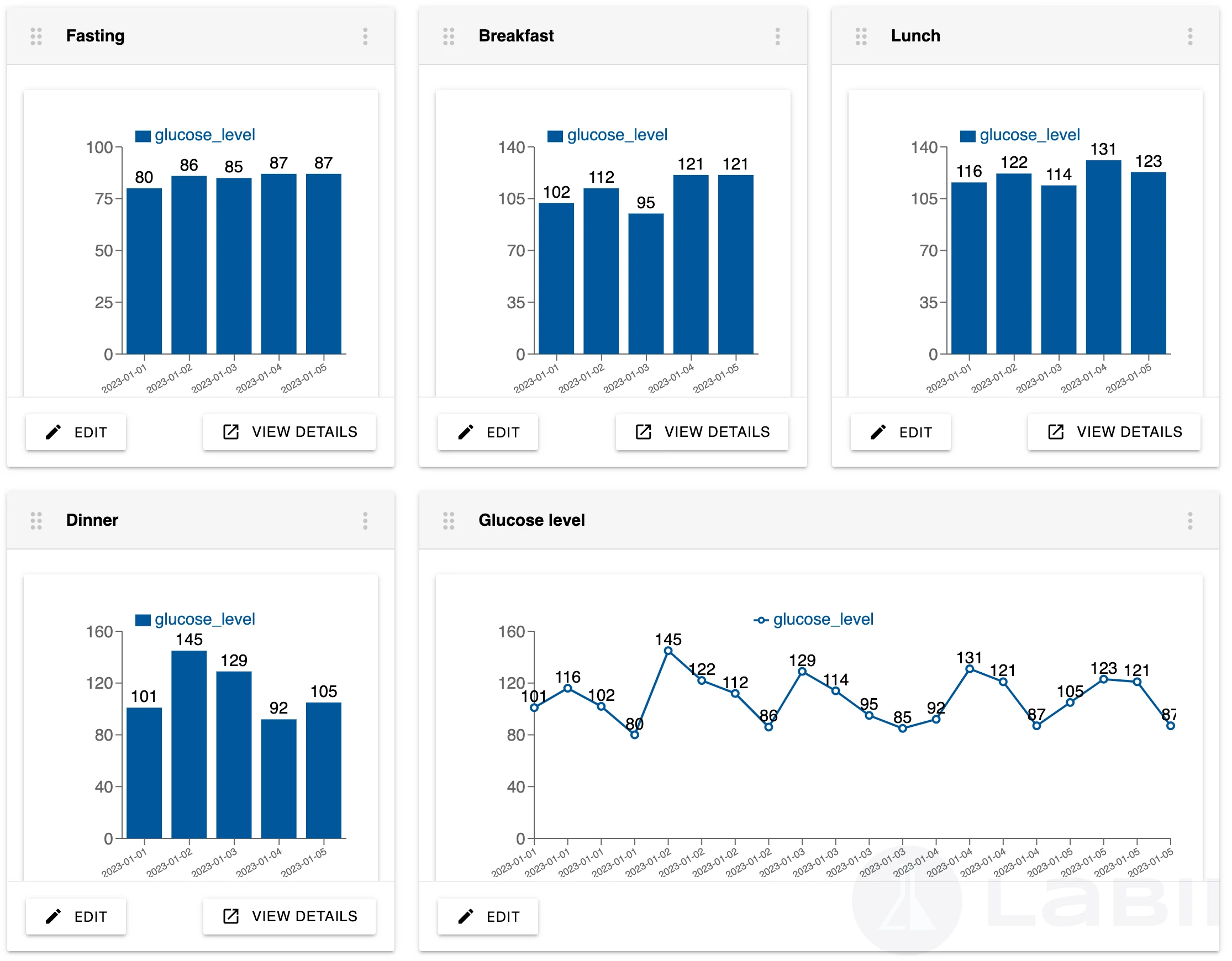Open the Lunch card kebab menu
Screen dimensions: 1232x961
pyautogui.click(x=1189, y=36)
